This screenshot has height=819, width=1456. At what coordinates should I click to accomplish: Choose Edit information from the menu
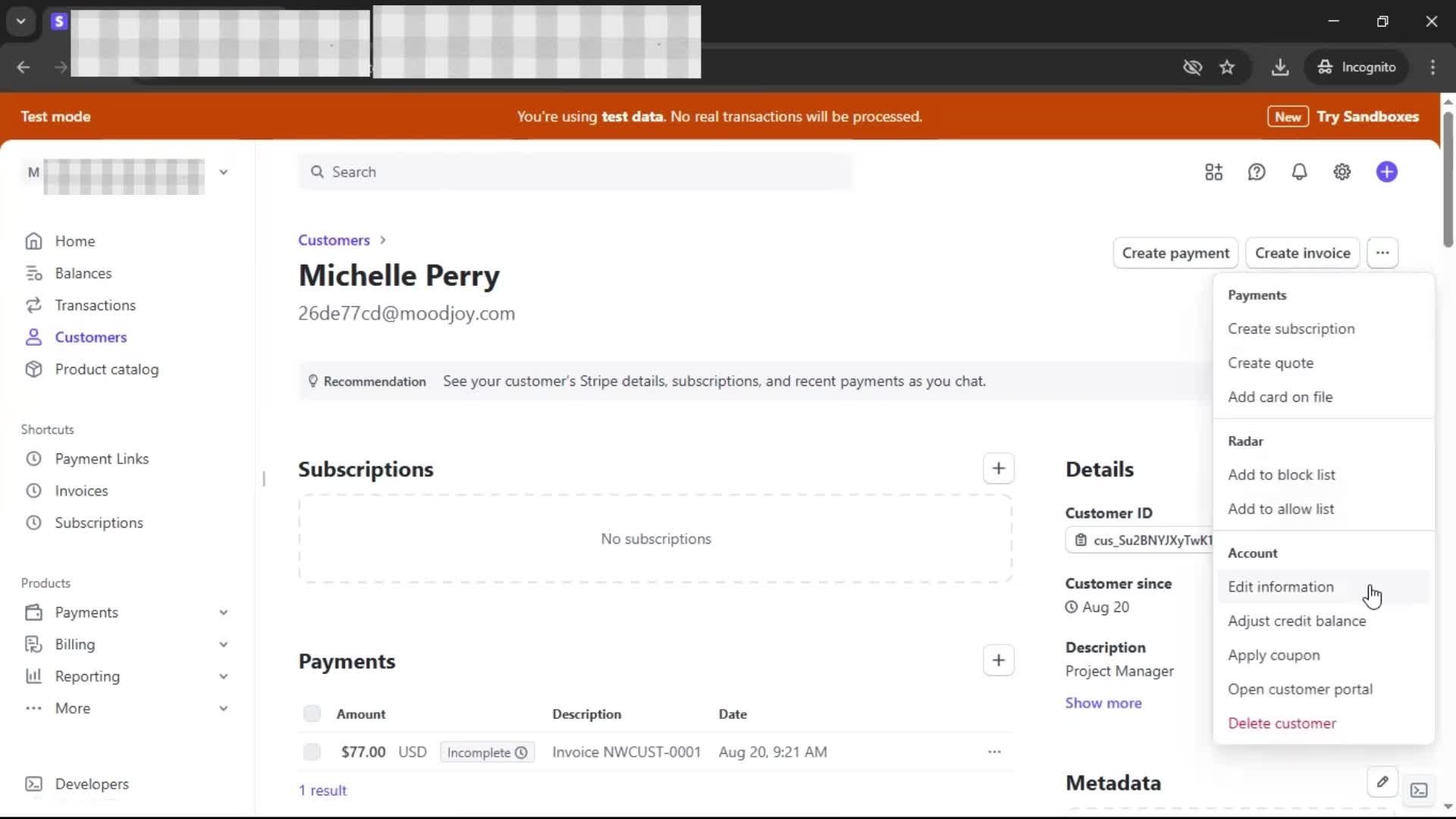[1323, 587]
